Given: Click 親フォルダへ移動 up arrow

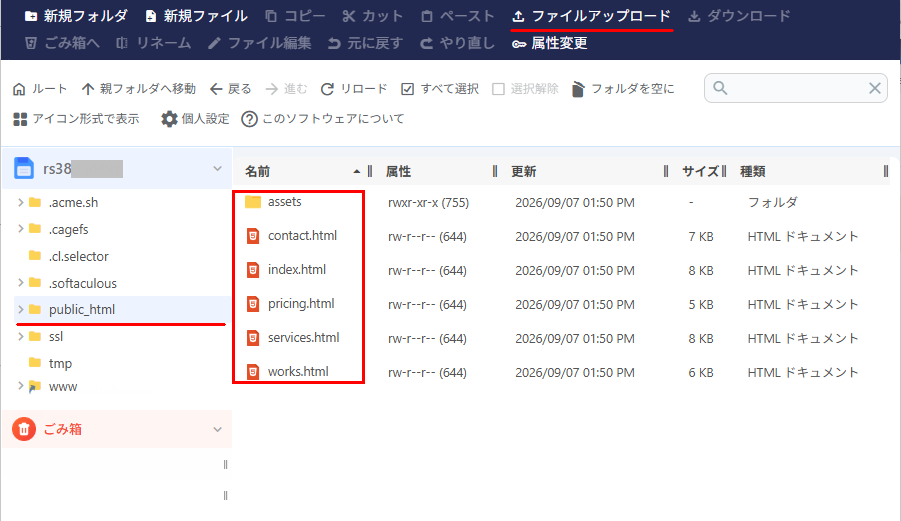Looking at the screenshot, I should (x=87, y=89).
